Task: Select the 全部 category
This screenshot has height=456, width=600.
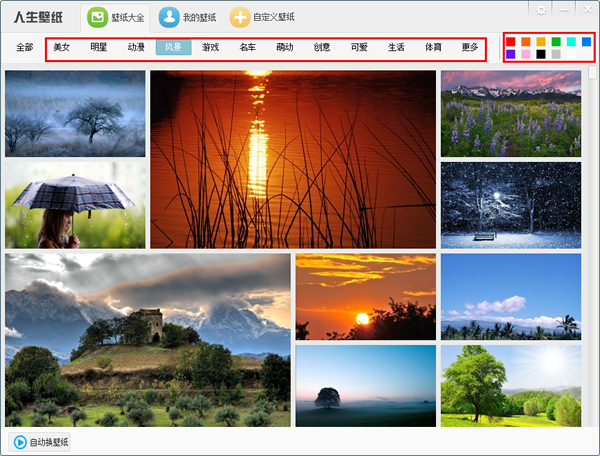Action: click(25, 47)
